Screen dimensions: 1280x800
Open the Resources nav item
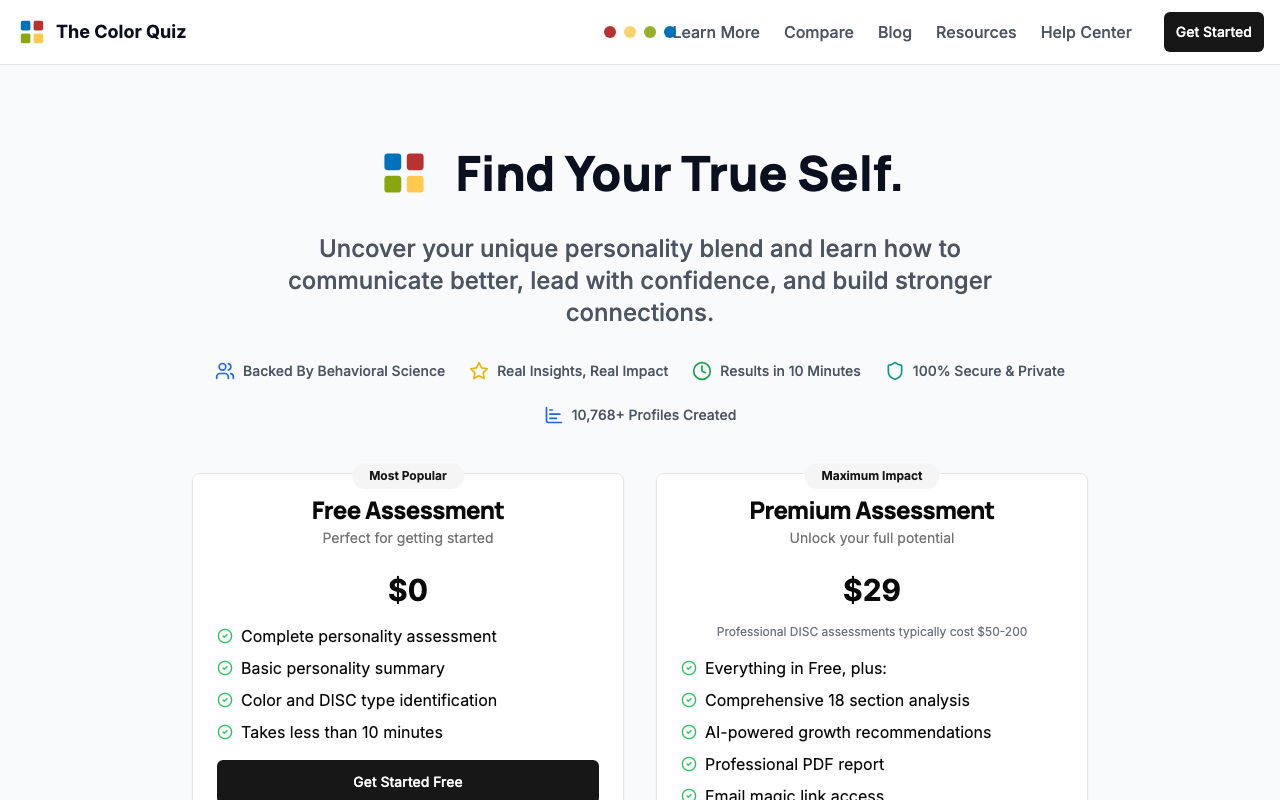tap(976, 32)
